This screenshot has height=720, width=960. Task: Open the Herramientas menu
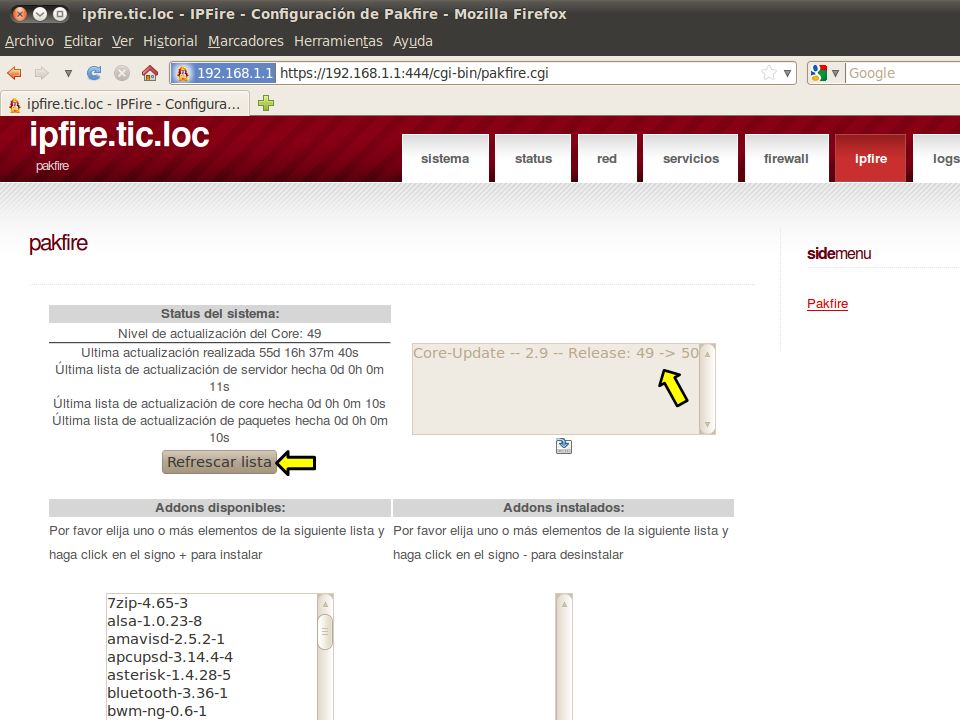(x=338, y=41)
